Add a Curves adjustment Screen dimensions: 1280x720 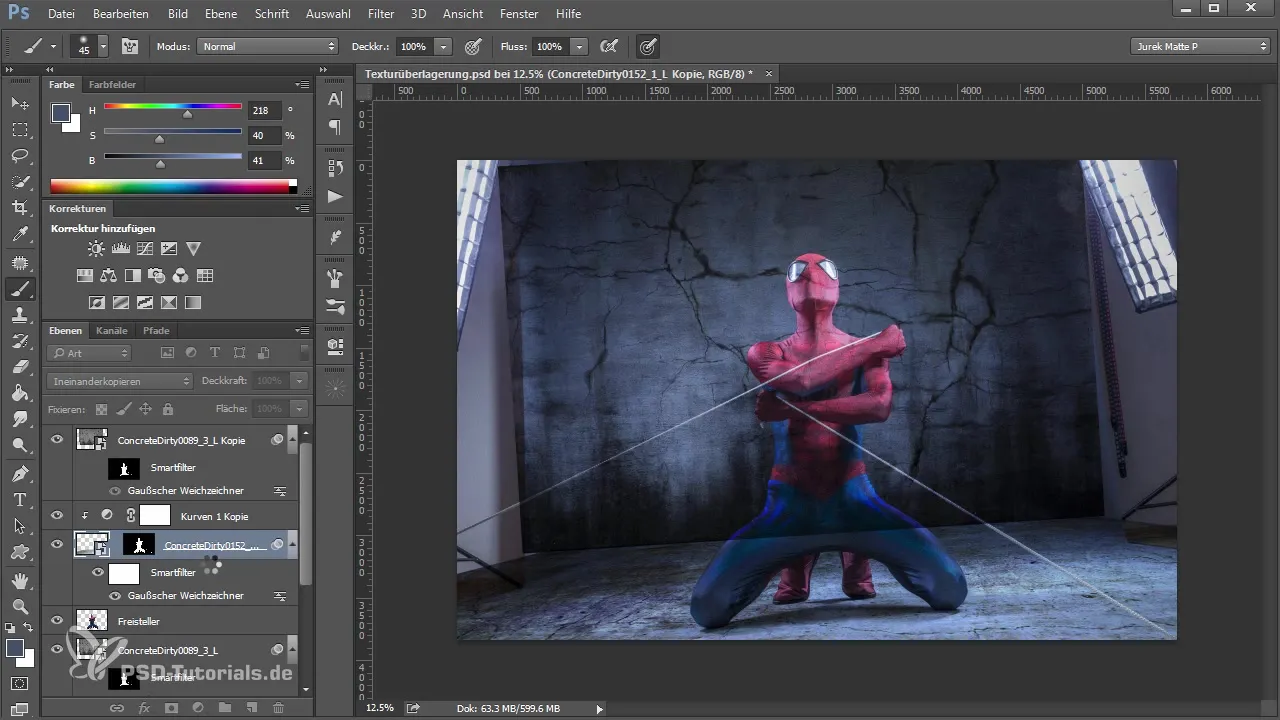(145, 248)
